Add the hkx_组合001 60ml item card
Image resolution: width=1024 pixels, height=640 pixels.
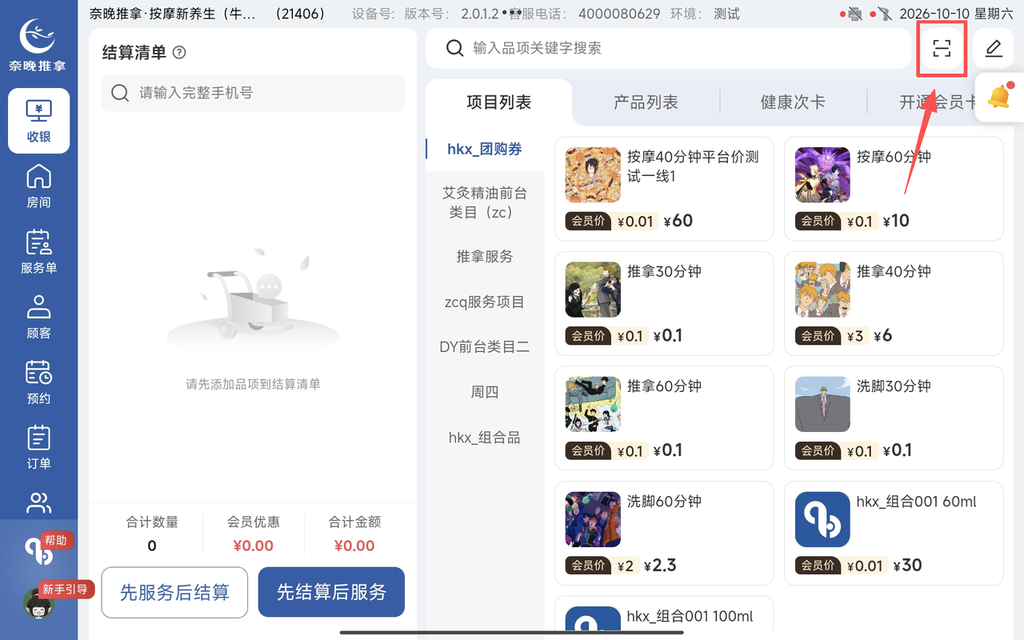(893, 534)
